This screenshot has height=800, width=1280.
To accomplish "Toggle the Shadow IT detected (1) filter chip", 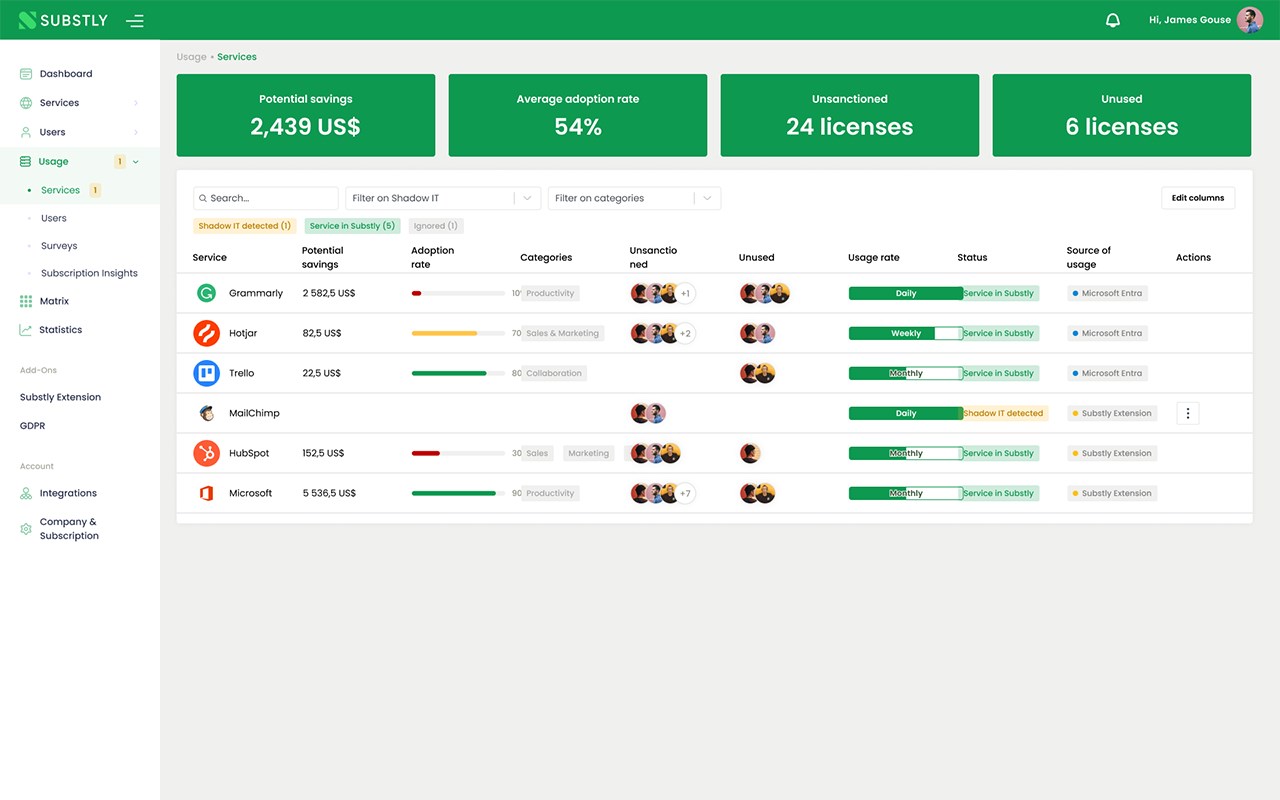I will pyautogui.click(x=245, y=226).
